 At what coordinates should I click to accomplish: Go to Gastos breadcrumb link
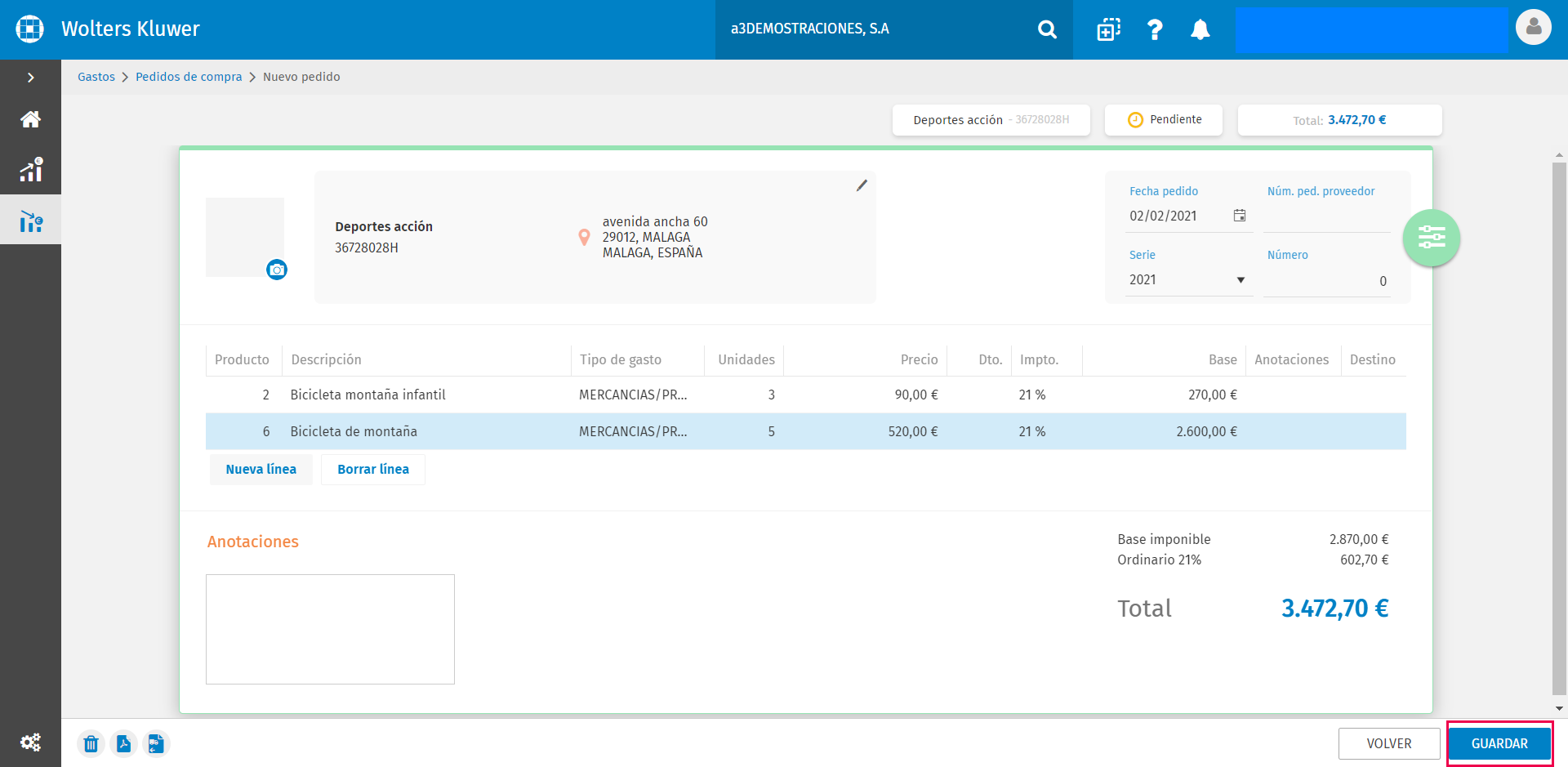tap(96, 77)
